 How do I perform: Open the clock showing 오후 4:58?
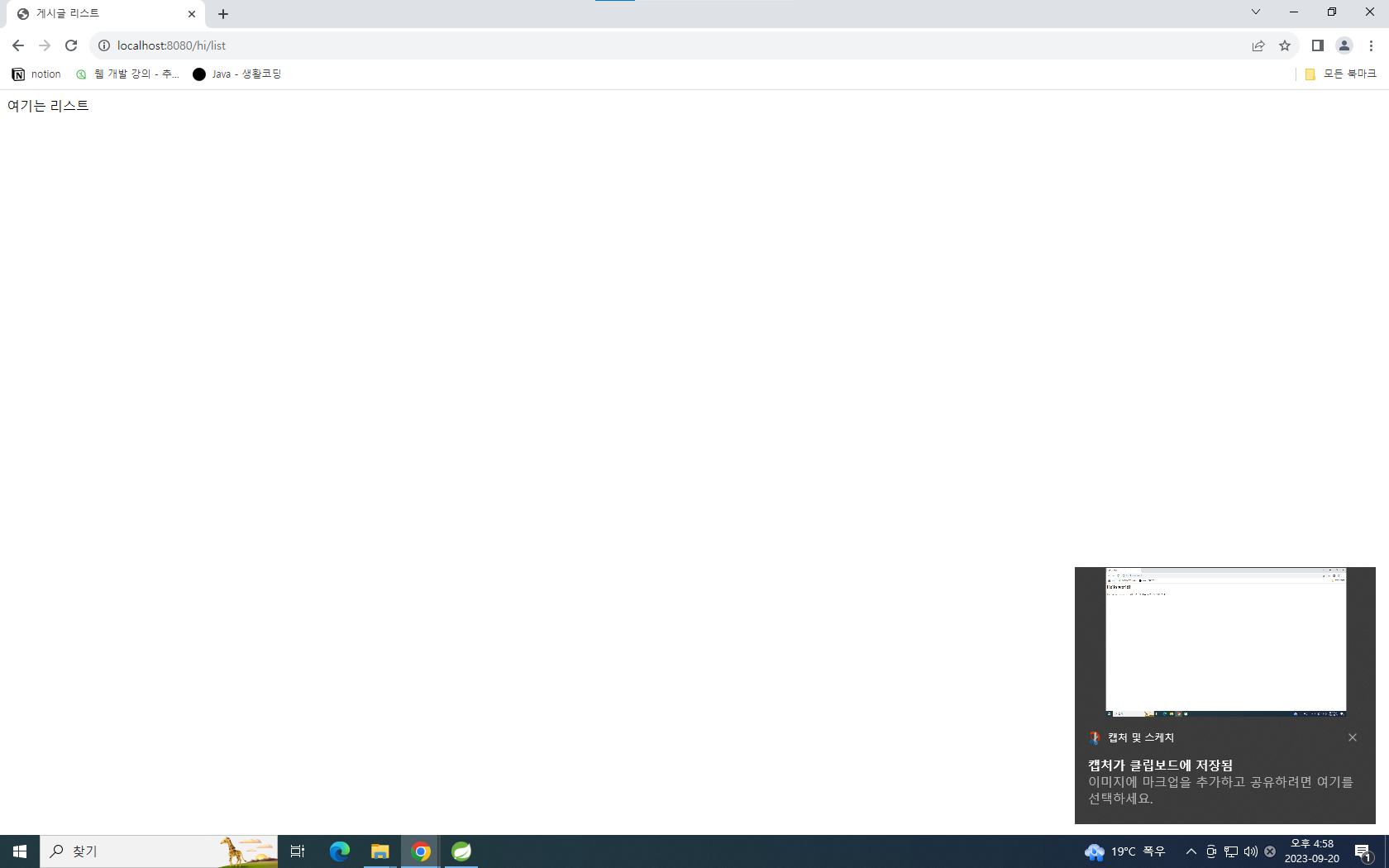point(1312,851)
